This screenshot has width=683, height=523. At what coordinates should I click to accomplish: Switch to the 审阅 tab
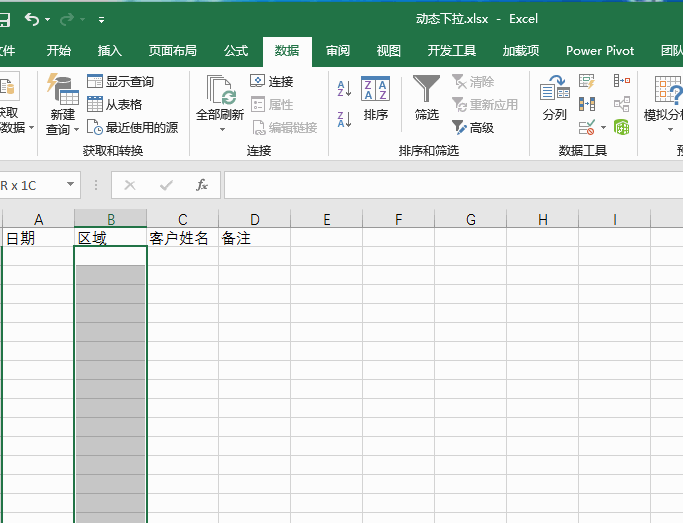tap(338, 51)
